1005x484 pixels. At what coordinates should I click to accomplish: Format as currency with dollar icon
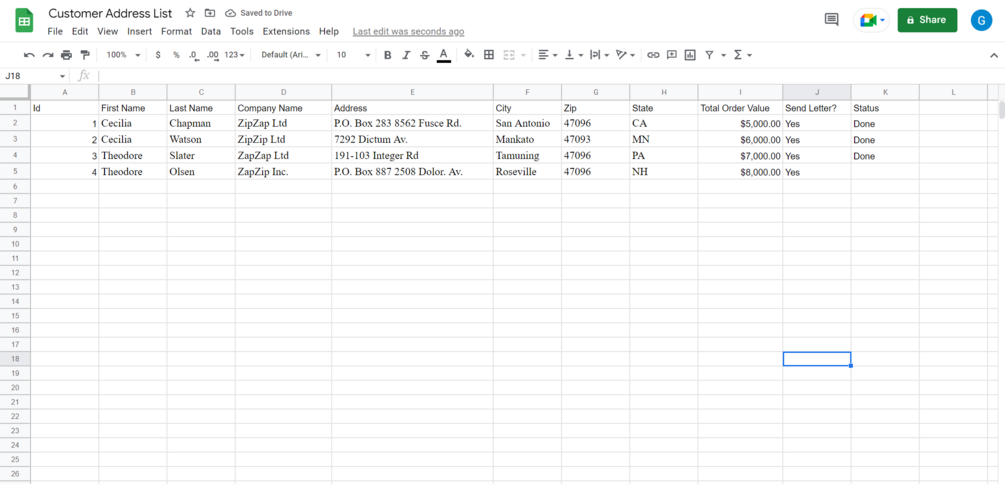pyautogui.click(x=158, y=55)
